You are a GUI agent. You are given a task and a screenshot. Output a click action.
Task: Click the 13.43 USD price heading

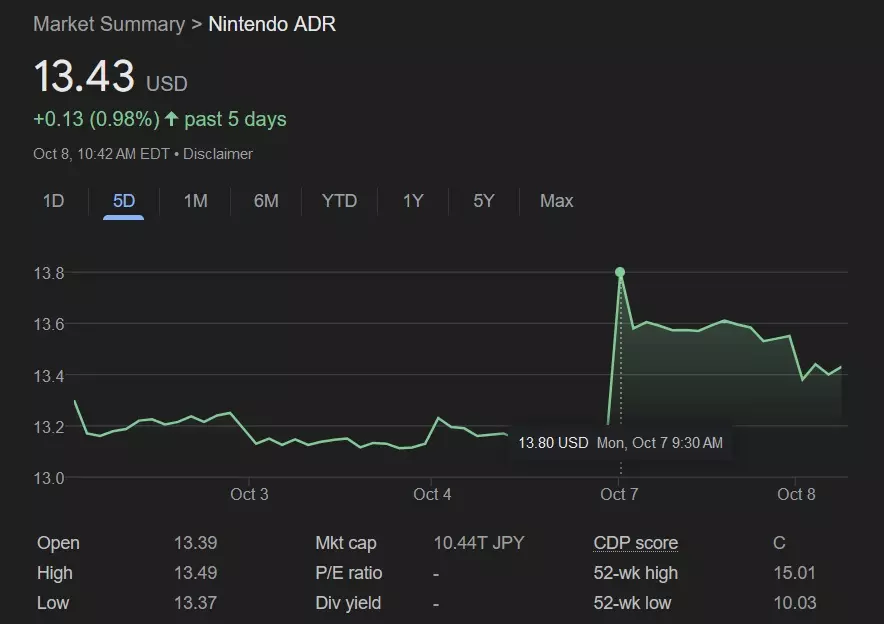point(85,78)
